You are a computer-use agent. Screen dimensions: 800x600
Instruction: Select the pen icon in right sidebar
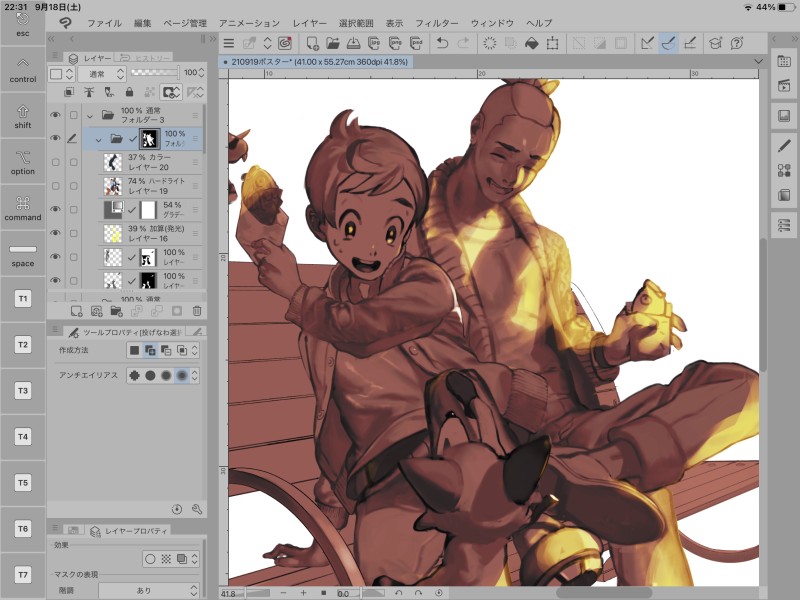click(x=784, y=145)
